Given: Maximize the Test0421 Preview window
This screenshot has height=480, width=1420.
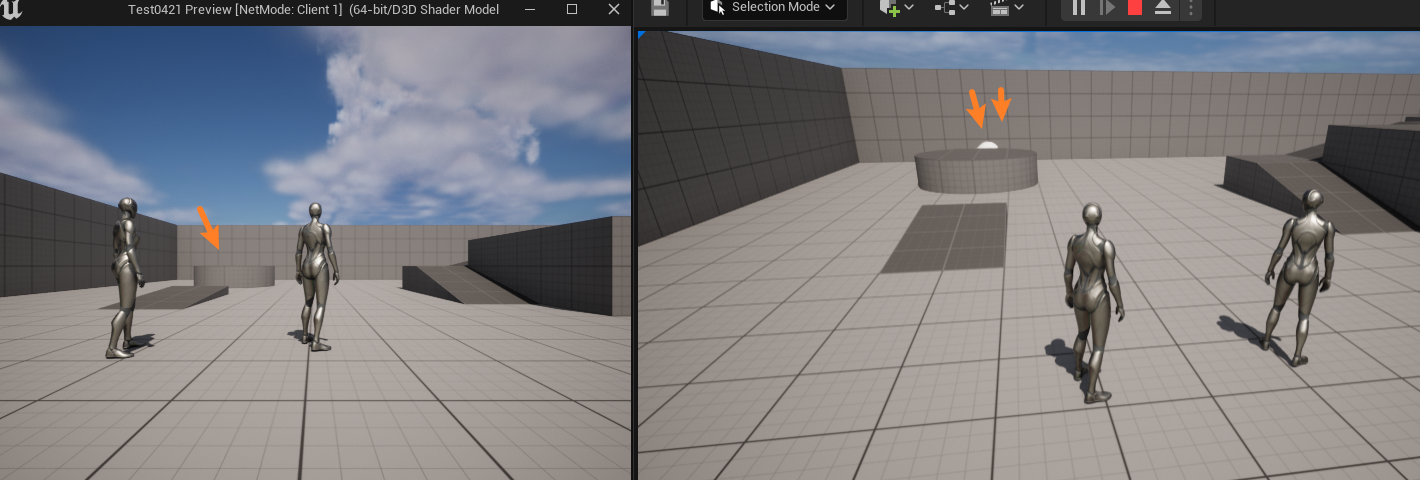Looking at the screenshot, I should [572, 9].
